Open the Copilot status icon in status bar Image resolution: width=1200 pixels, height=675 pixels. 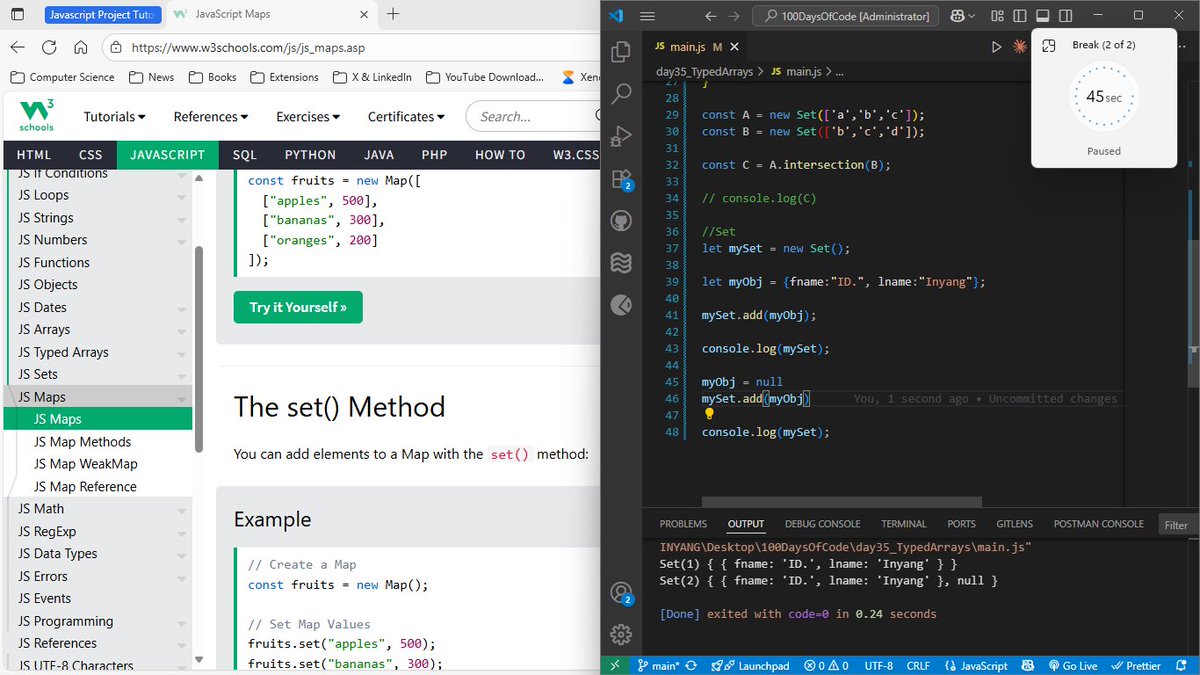click(x=1030, y=666)
